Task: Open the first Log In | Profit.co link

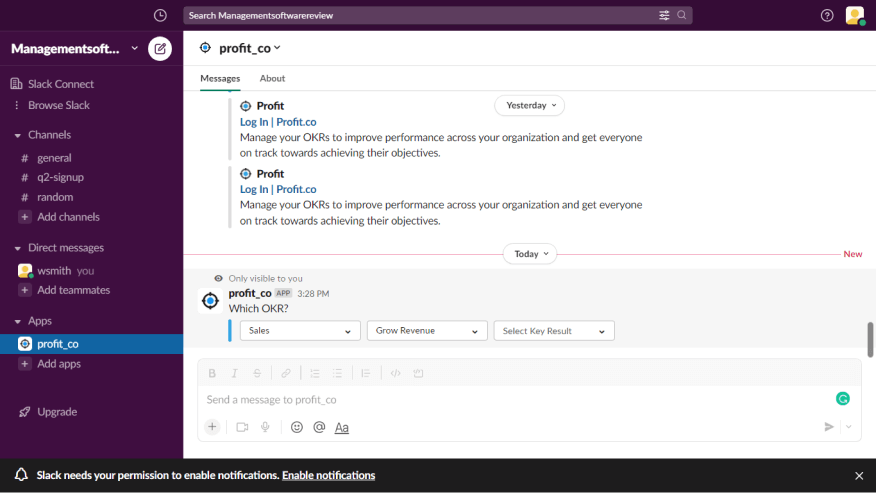Action: pos(278,122)
